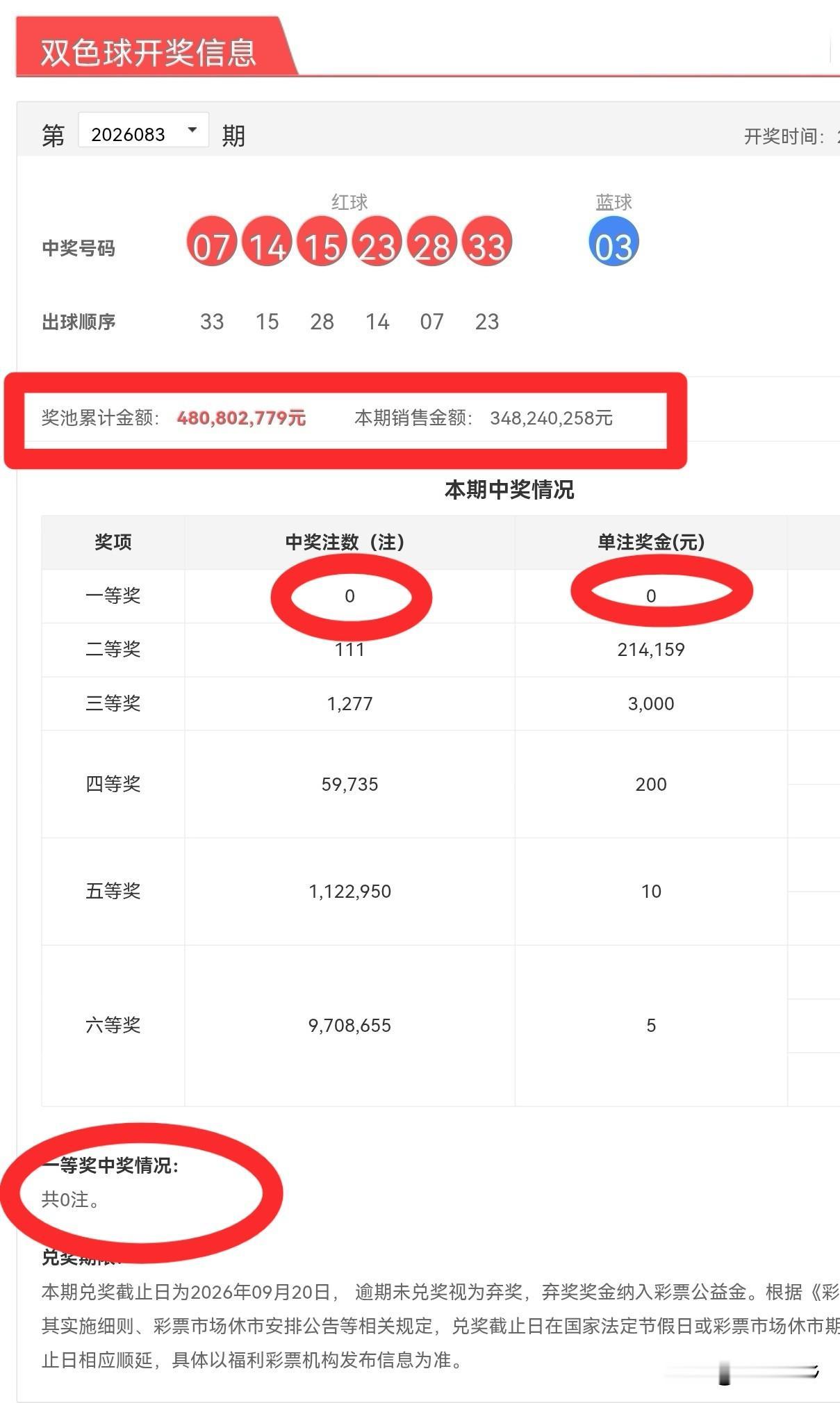Screen dimensions: 840x1403
Task: Click red ball 28
Action: (x=432, y=242)
